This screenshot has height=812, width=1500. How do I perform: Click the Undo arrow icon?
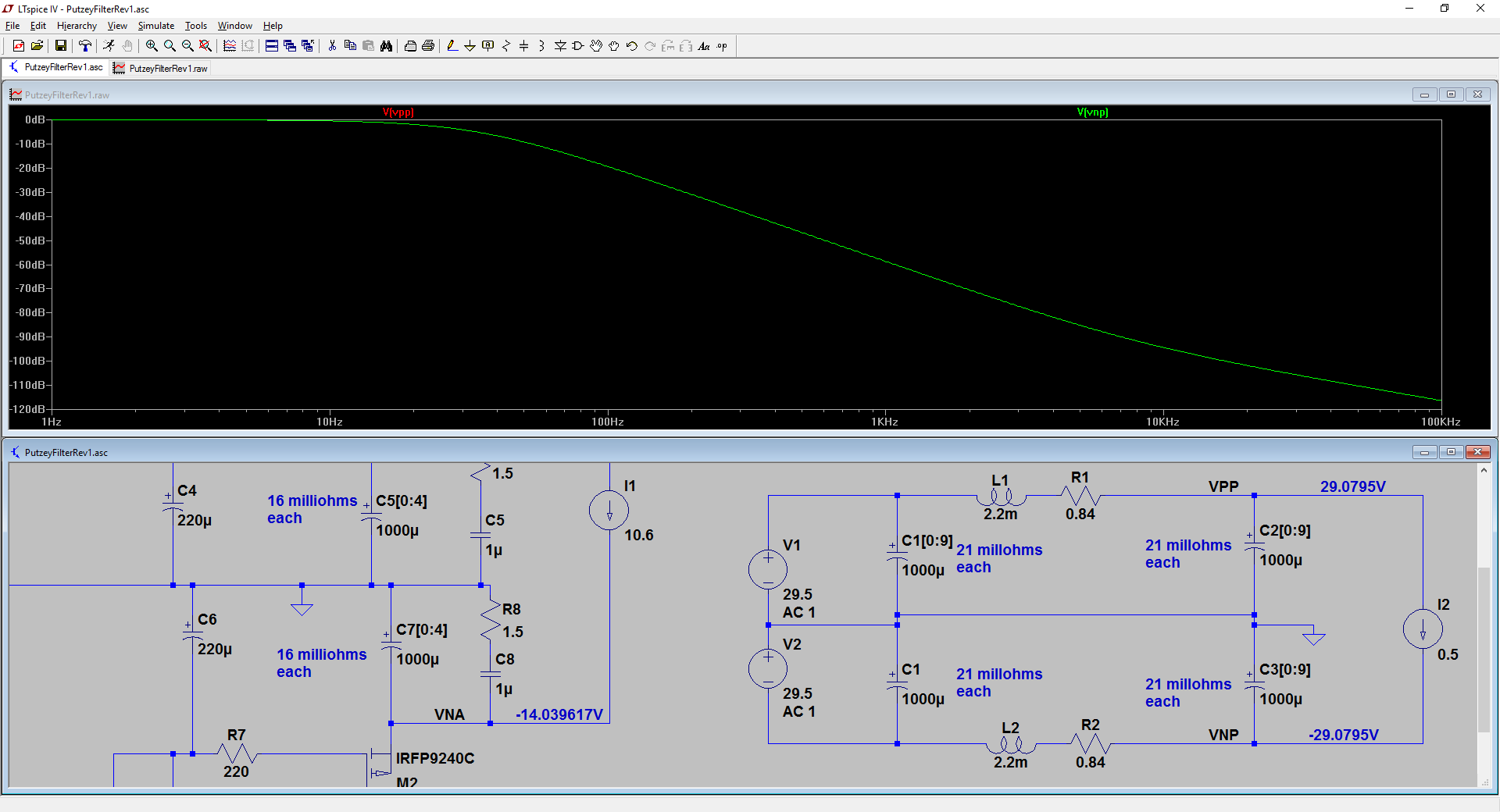[632, 46]
